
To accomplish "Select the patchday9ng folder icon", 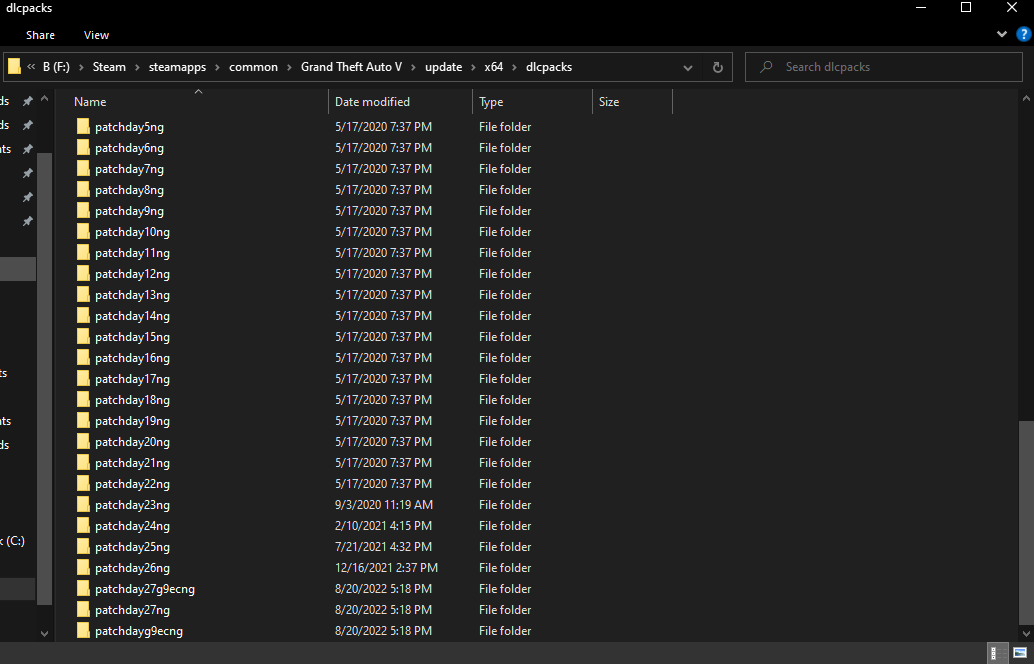I will [83, 211].
